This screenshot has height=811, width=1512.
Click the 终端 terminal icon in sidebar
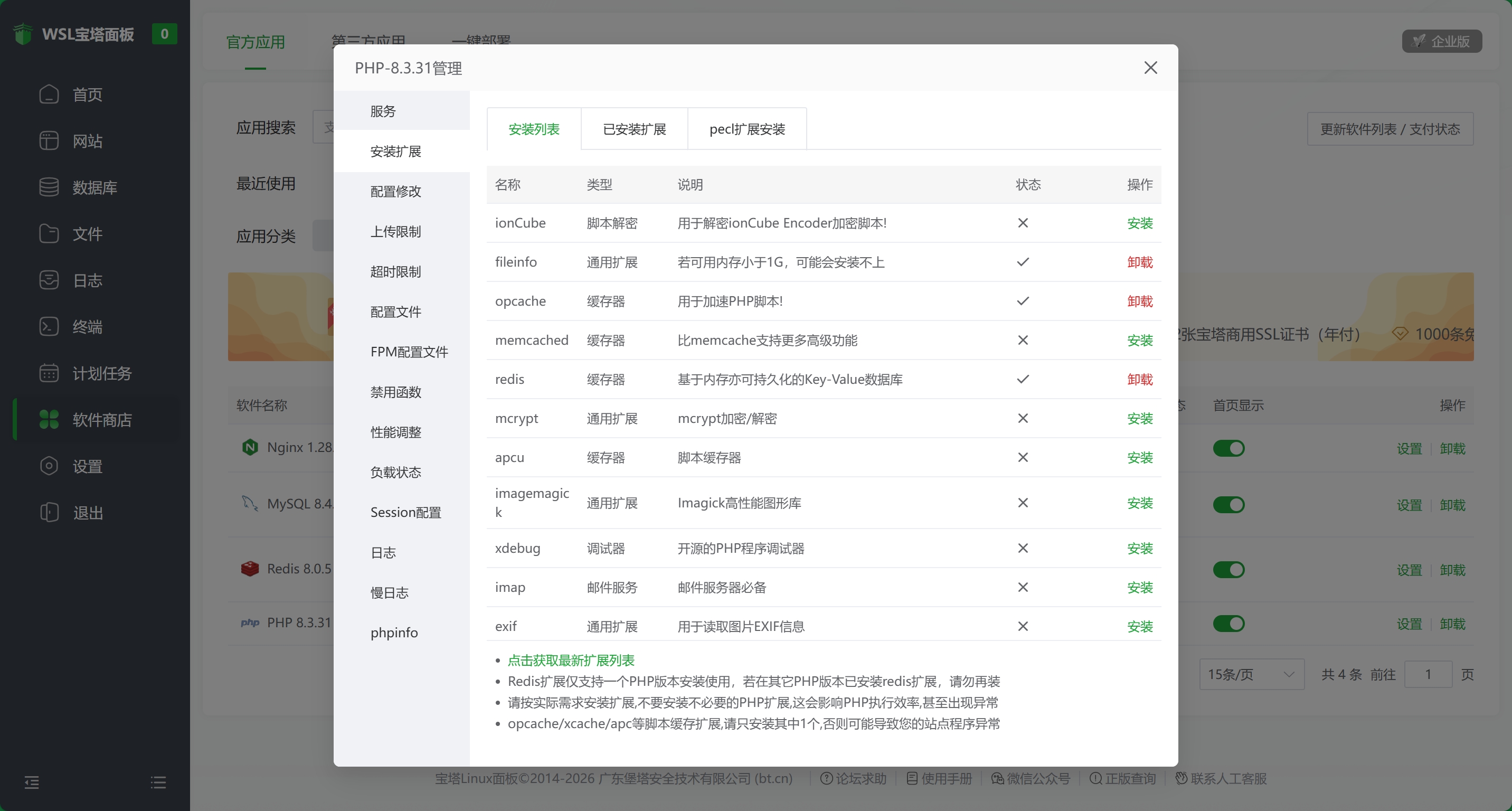(49, 326)
